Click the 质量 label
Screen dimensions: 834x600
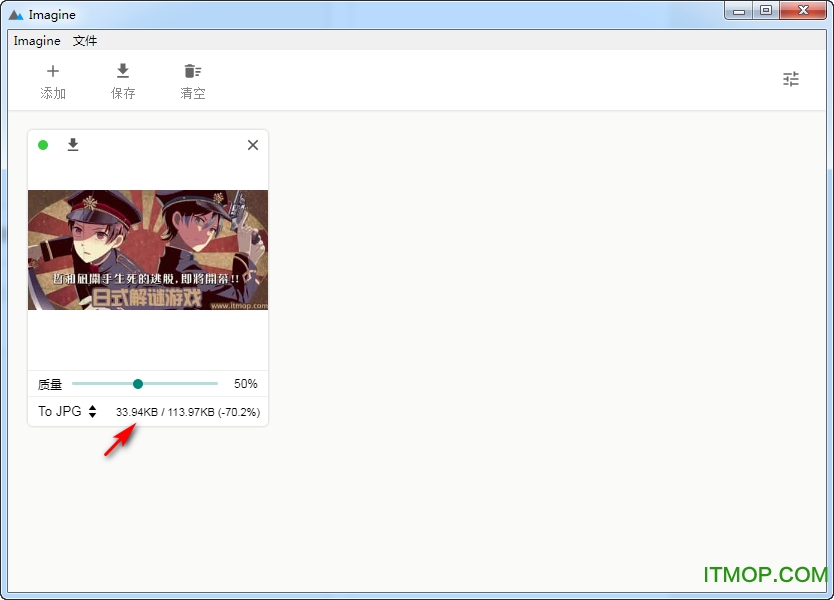pyautogui.click(x=50, y=384)
